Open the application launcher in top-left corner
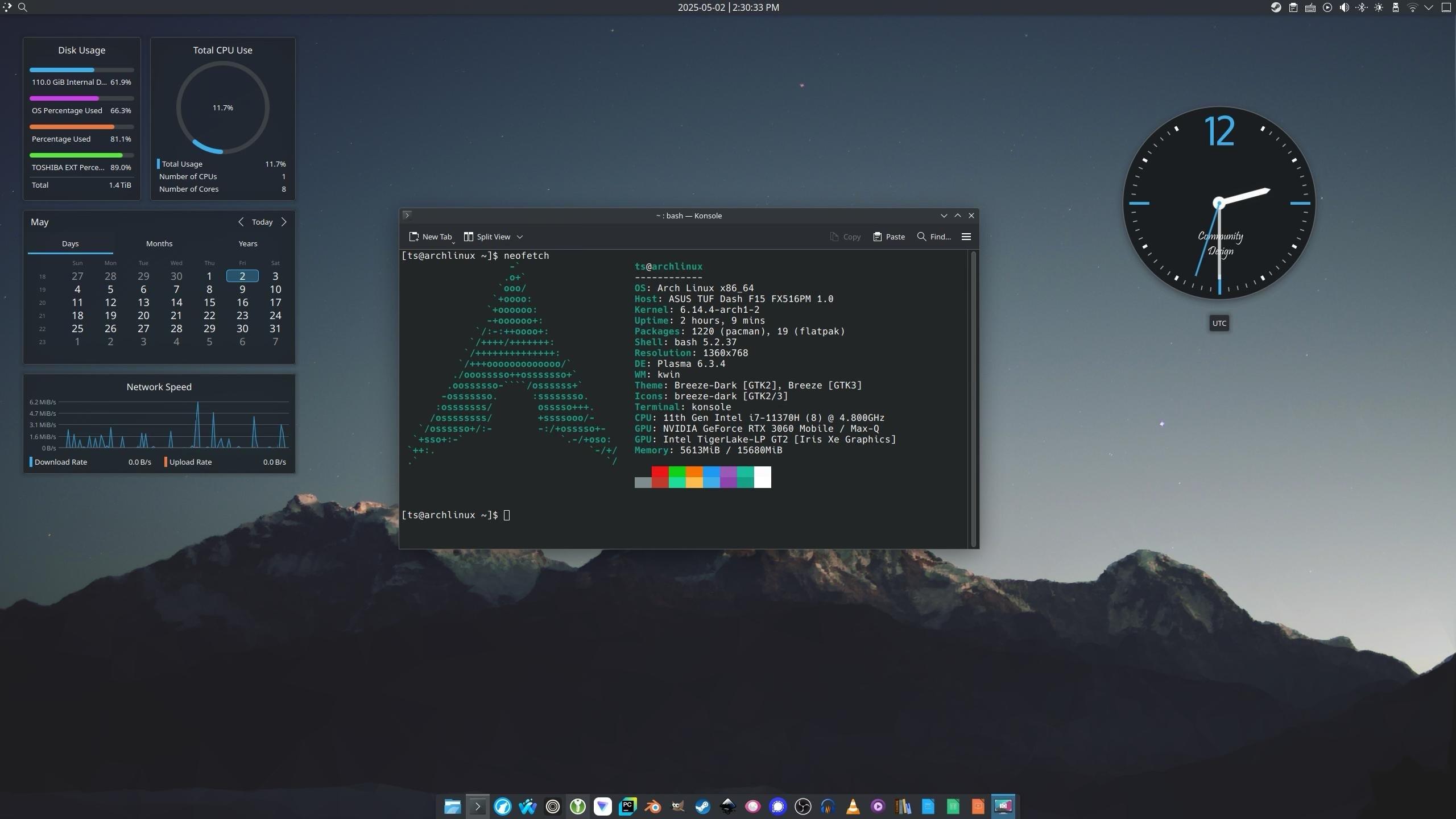 [x=7, y=7]
